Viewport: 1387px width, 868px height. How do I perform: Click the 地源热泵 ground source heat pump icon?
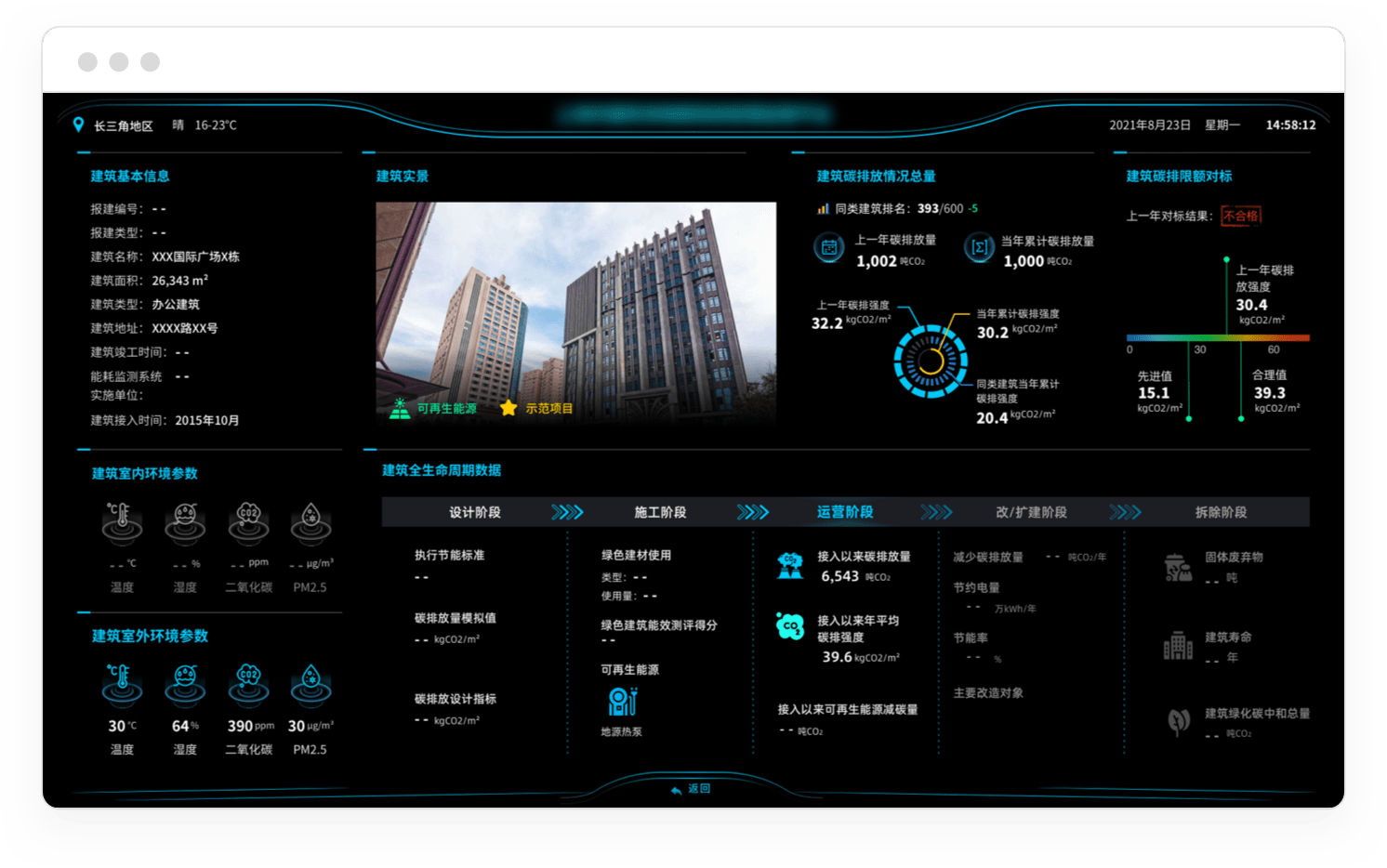point(622,702)
